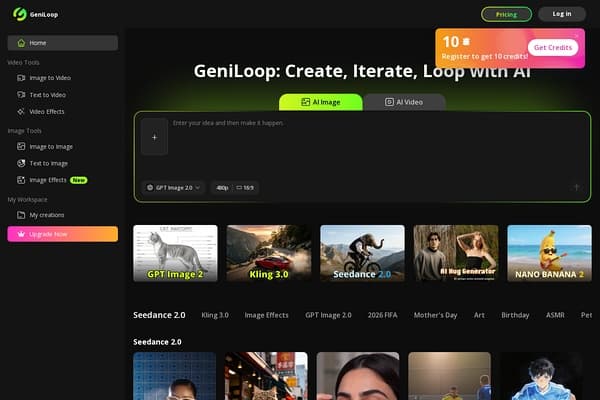Click Upgrade Now button
Screen dimensions: 600x400
coord(63,234)
